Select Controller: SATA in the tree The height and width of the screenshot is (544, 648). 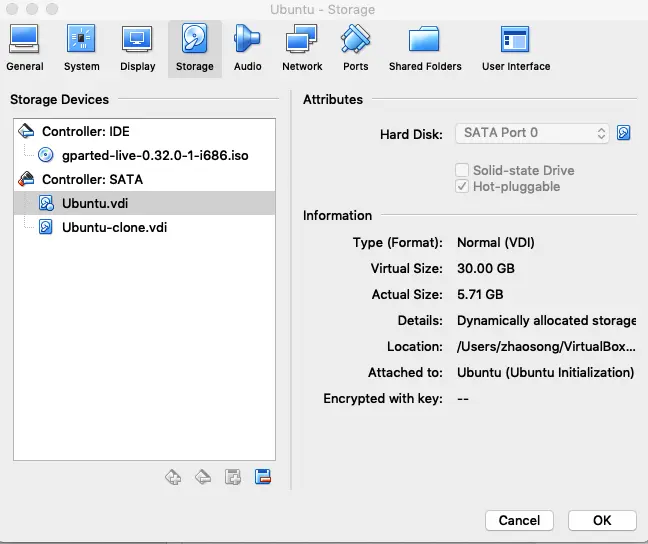click(x=144, y=179)
